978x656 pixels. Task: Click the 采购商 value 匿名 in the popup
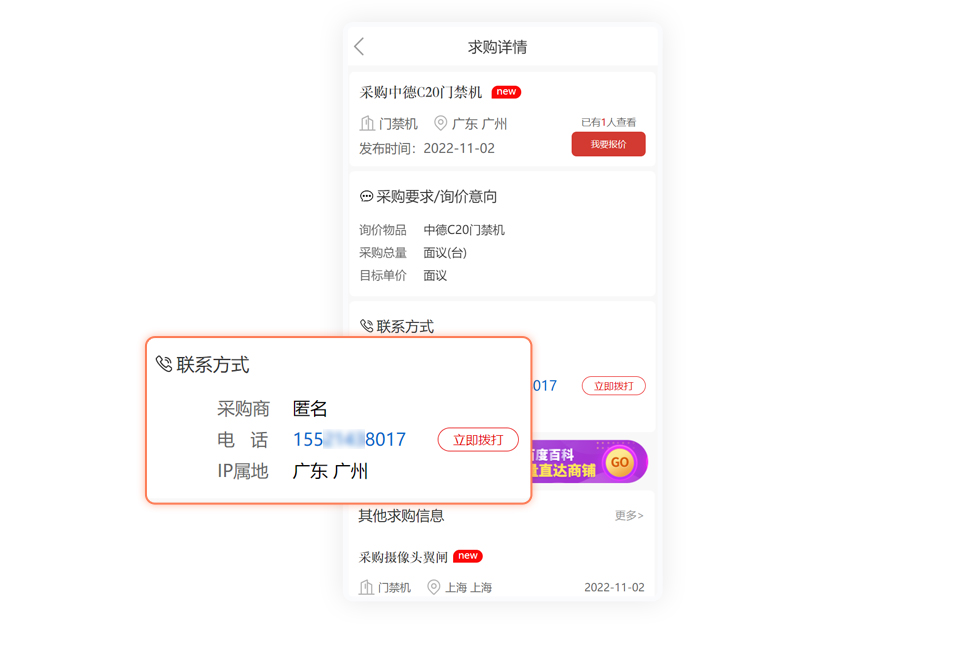coord(310,408)
